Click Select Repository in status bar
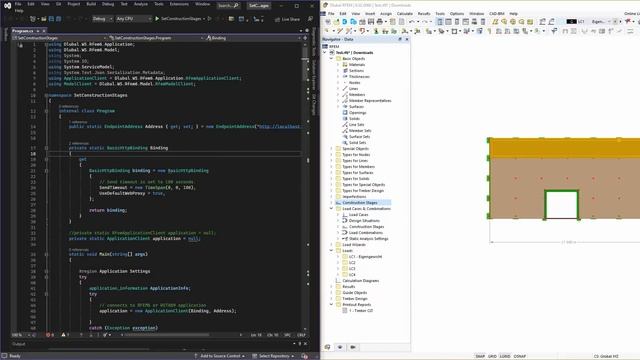The width and height of the screenshot is (640, 360). [x=273, y=356]
